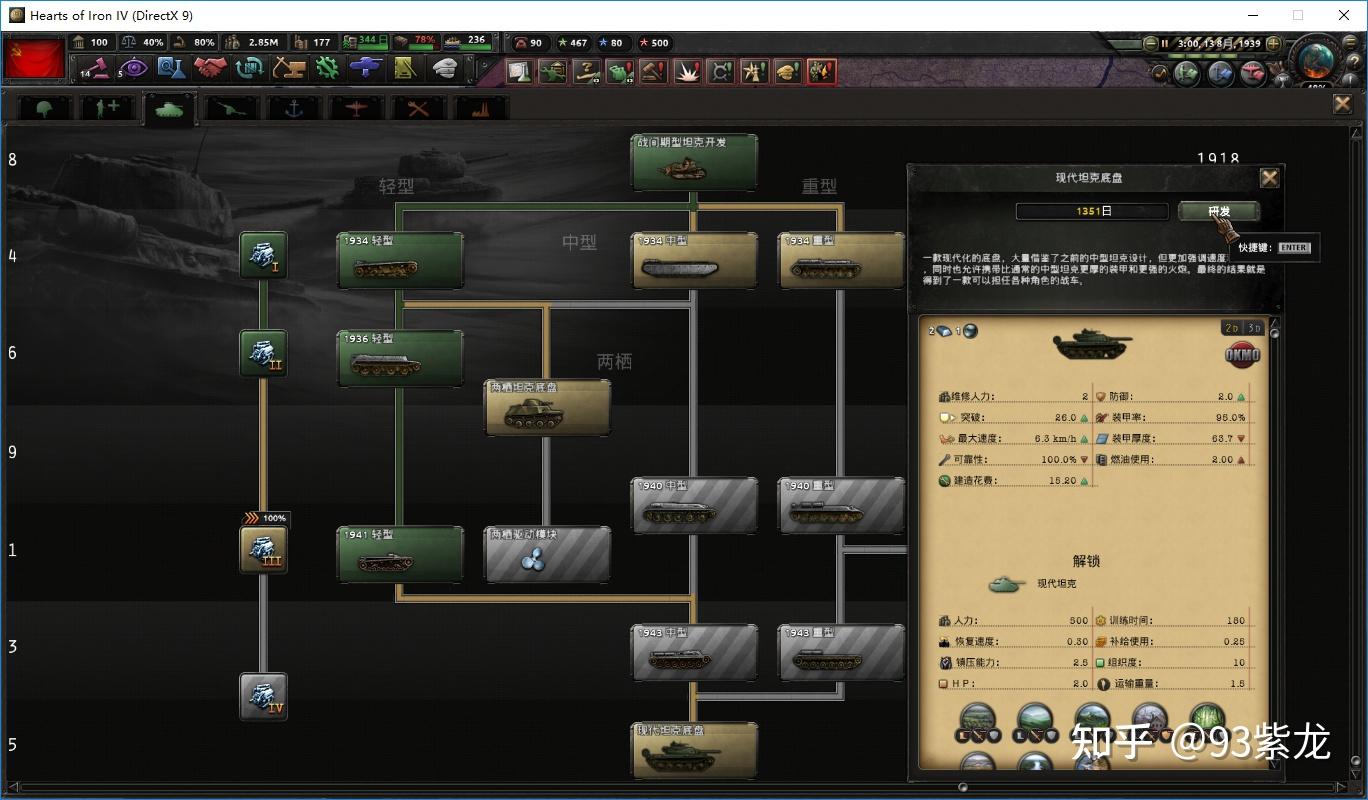Switch to the engineering research tab
Image resolution: width=1368 pixels, height=800 pixels.
tap(418, 107)
